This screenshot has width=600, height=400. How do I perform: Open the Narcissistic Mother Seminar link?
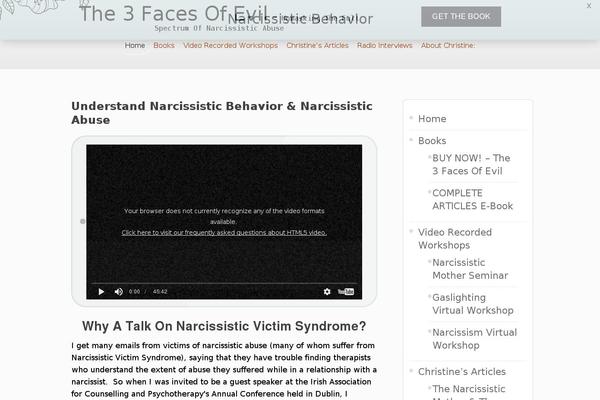click(x=470, y=269)
